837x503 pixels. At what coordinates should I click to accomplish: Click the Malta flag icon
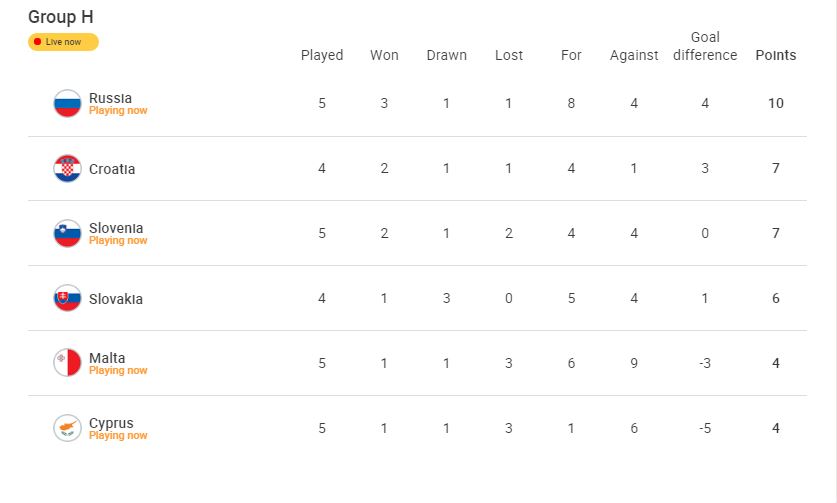(x=67, y=363)
